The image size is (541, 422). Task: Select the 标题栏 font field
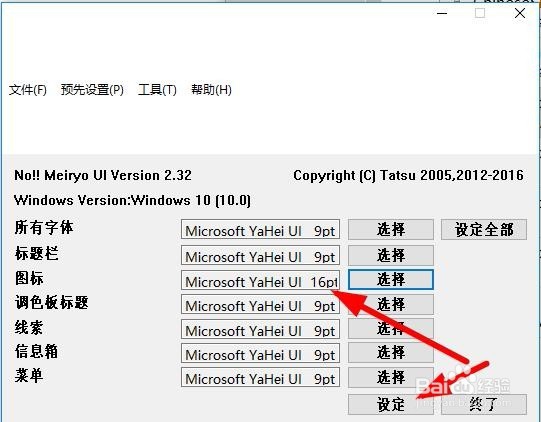point(260,255)
